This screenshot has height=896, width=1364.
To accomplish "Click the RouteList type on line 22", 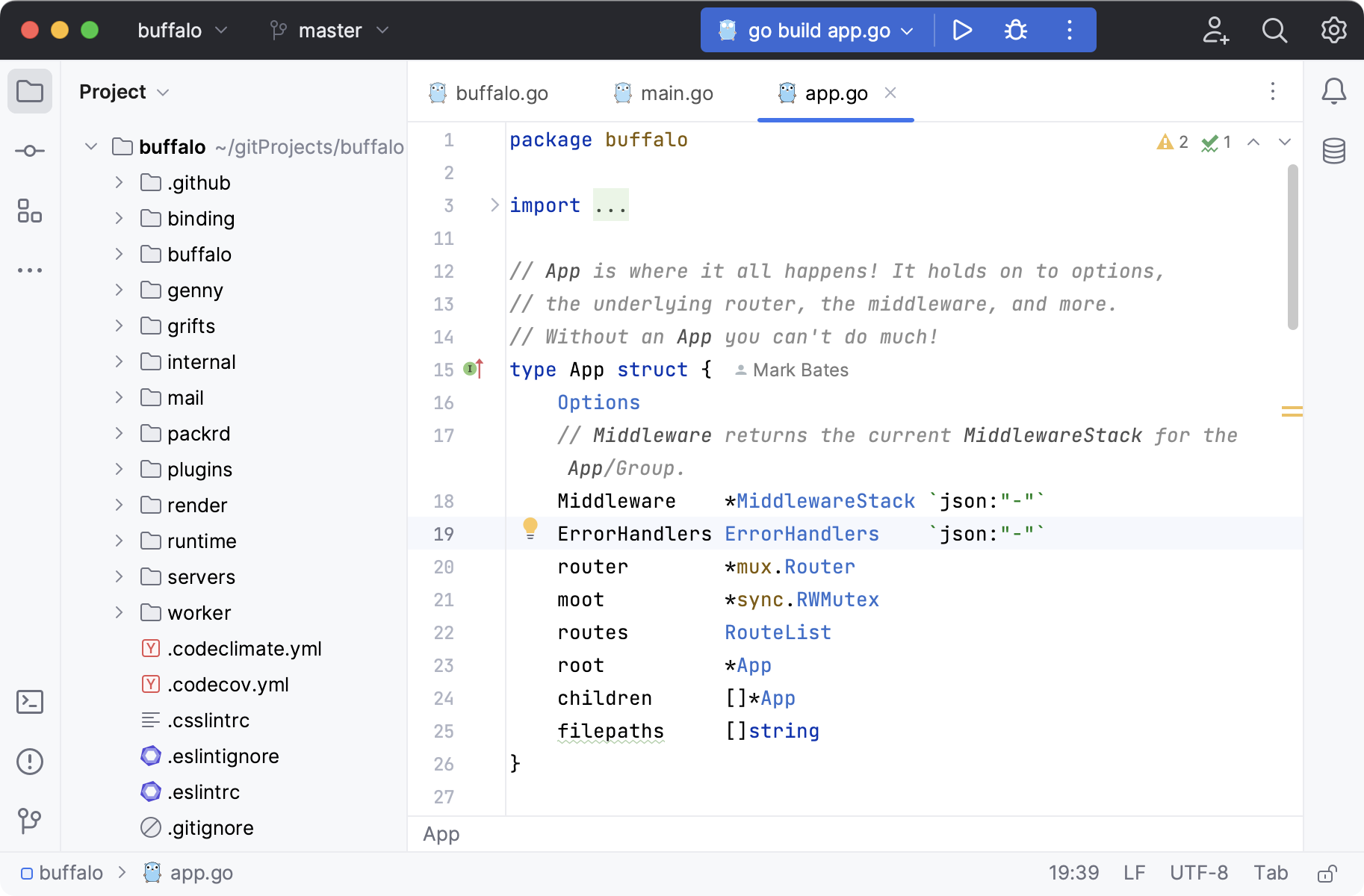I will tap(778, 632).
